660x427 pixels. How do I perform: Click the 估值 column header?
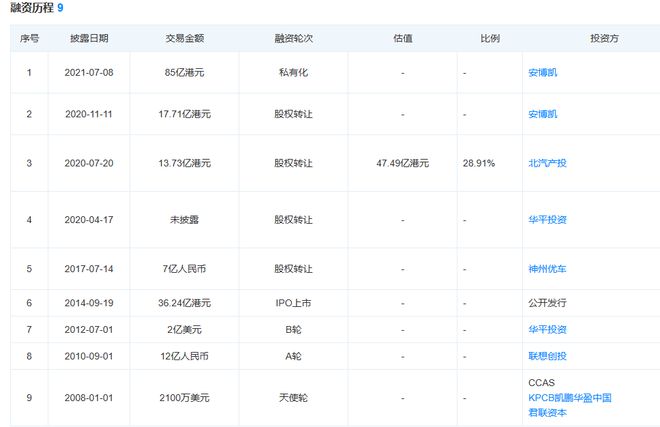coord(402,38)
